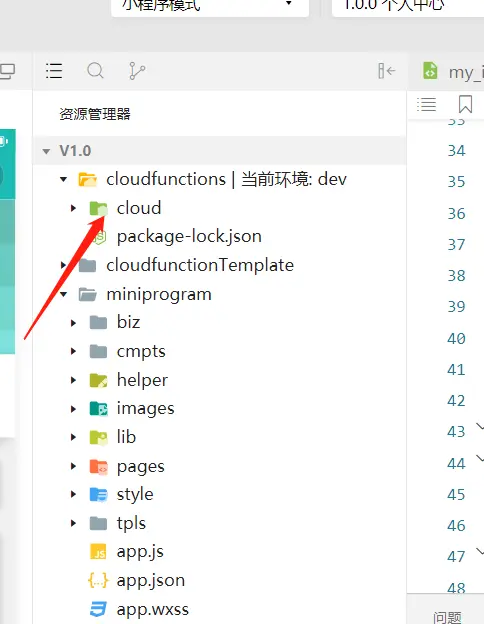Open the search panel magnifier icon
The height and width of the screenshot is (624, 484).
pos(95,71)
